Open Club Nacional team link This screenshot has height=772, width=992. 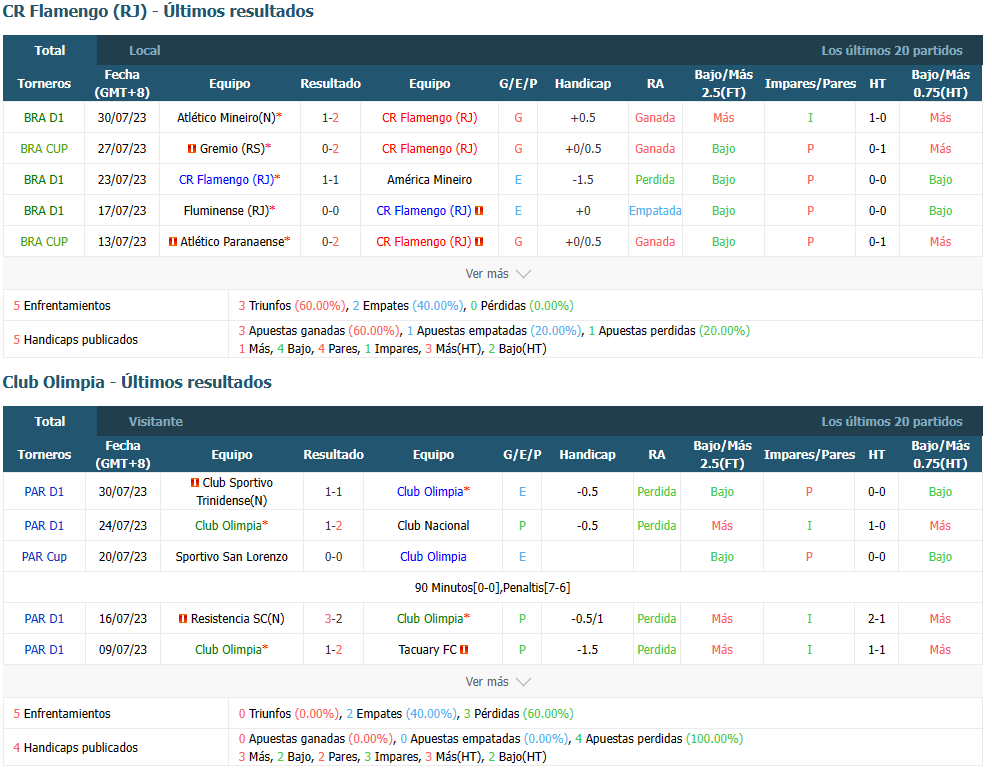[433, 526]
